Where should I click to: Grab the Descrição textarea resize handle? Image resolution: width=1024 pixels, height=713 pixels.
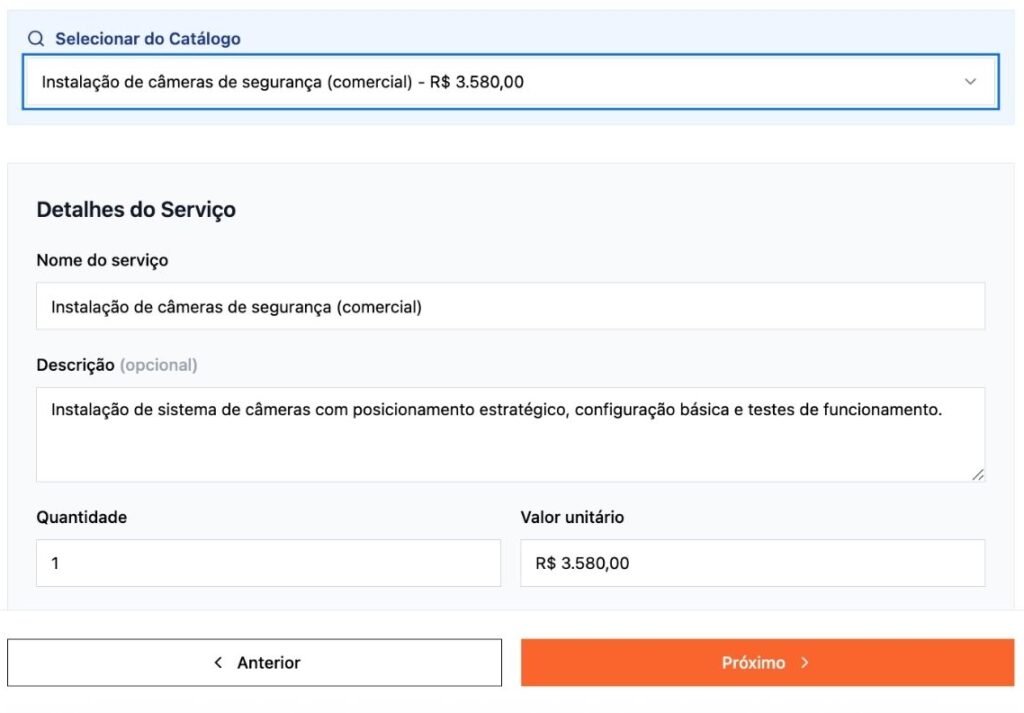click(x=977, y=475)
